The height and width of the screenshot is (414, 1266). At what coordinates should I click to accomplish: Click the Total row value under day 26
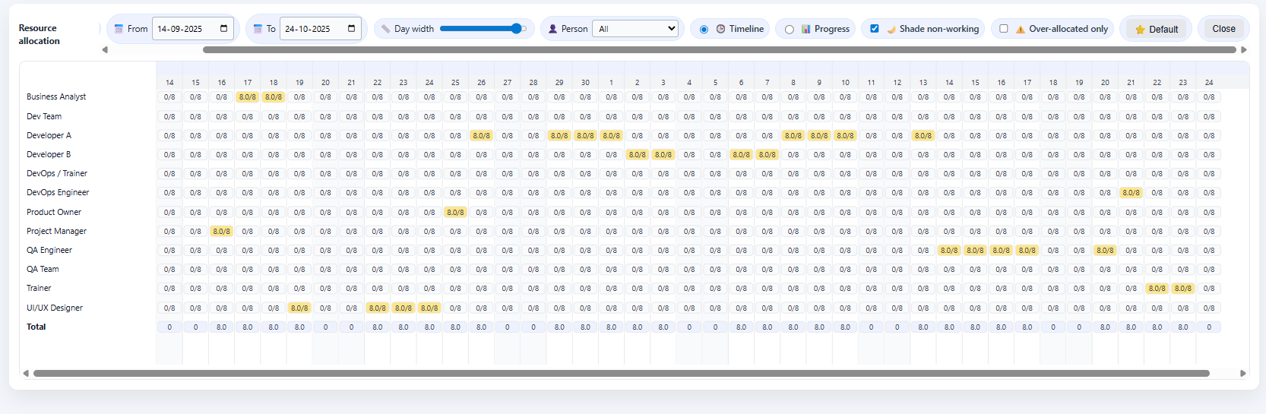[x=481, y=327]
